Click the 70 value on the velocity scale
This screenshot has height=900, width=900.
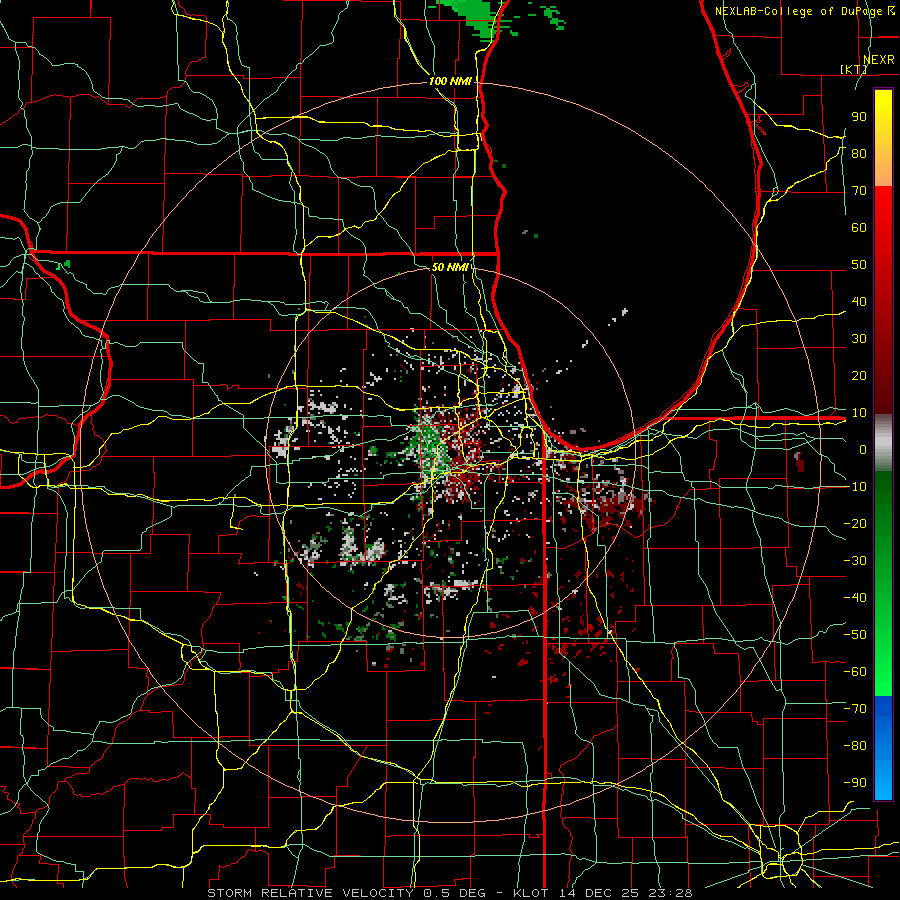click(x=859, y=190)
